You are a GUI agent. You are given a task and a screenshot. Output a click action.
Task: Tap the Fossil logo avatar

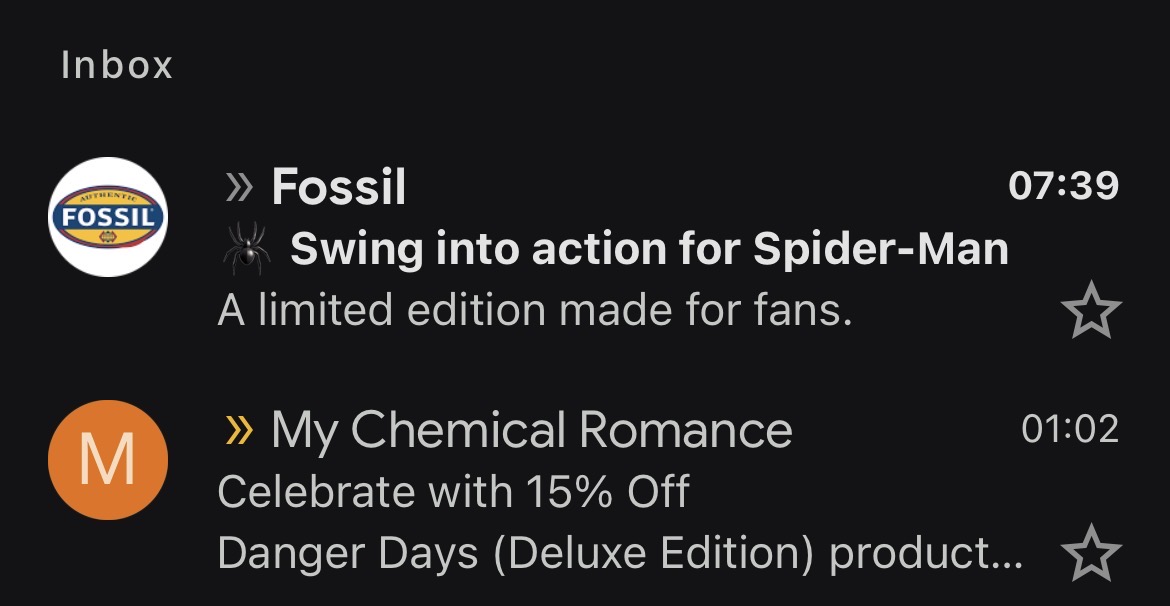tap(107, 216)
